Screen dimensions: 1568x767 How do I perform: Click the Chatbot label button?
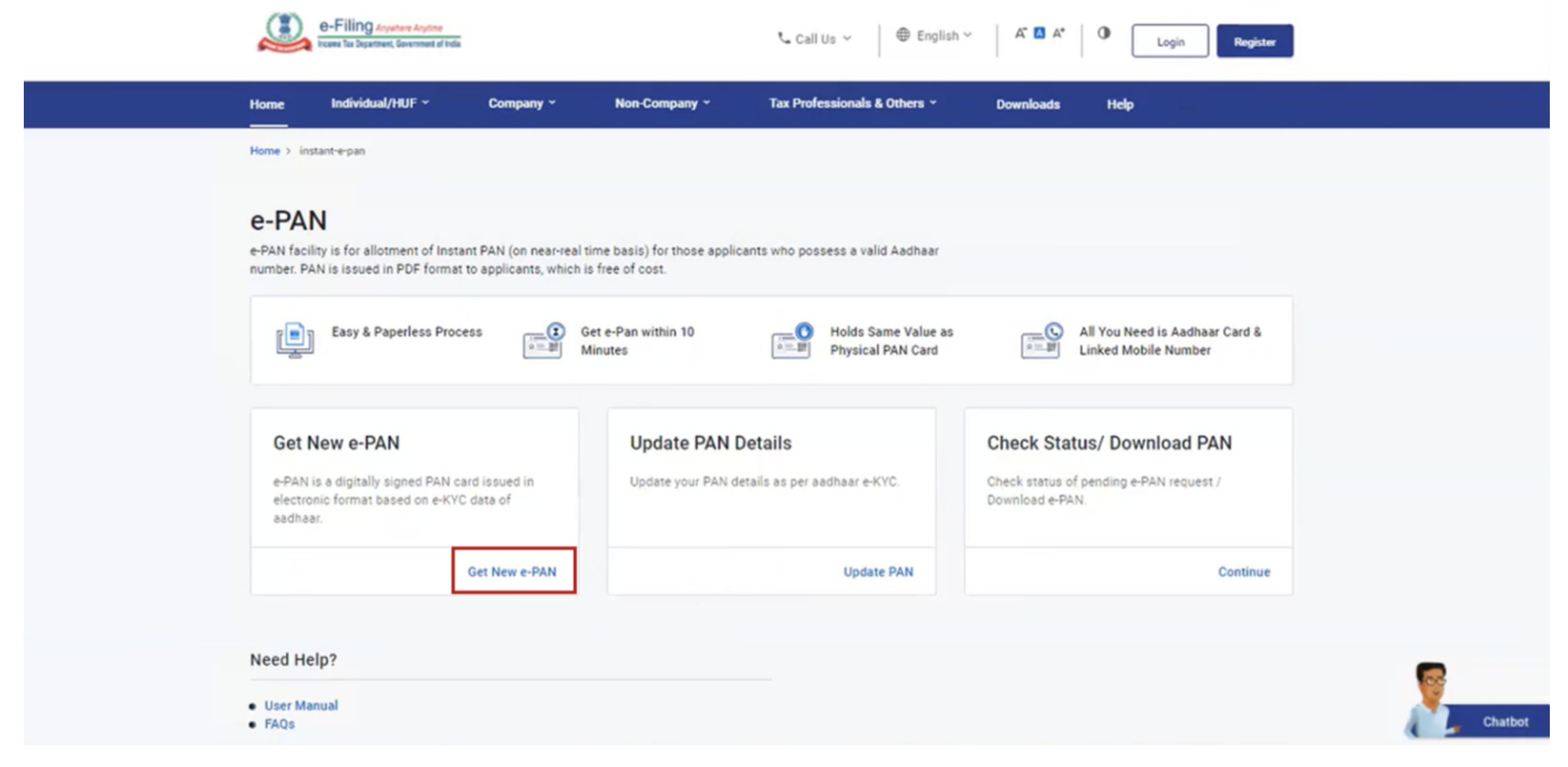pyautogui.click(x=1505, y=722)
